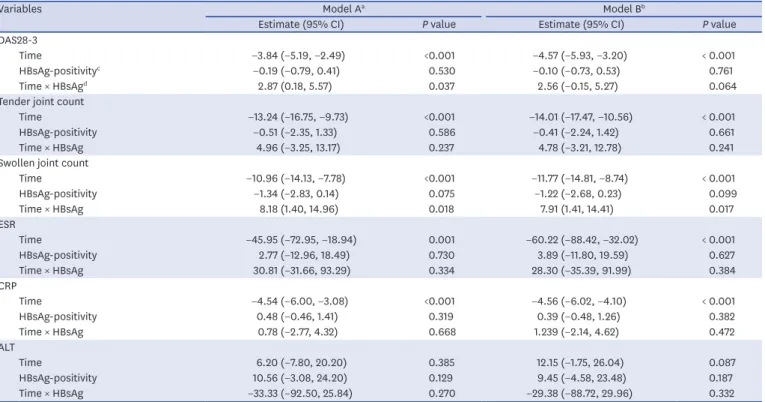This screenshot has height=402, width=765.
Task: Click the P value 0.382
Action: pyautogui.click(x=722, y=317)
